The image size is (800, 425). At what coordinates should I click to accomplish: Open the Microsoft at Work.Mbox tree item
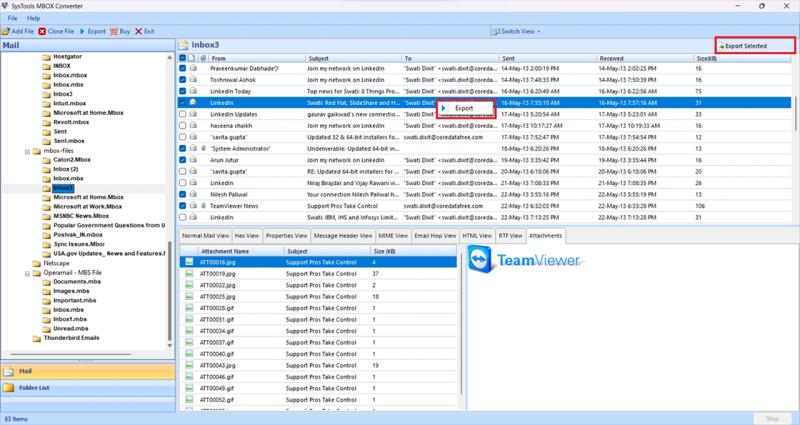click(88, 207)
